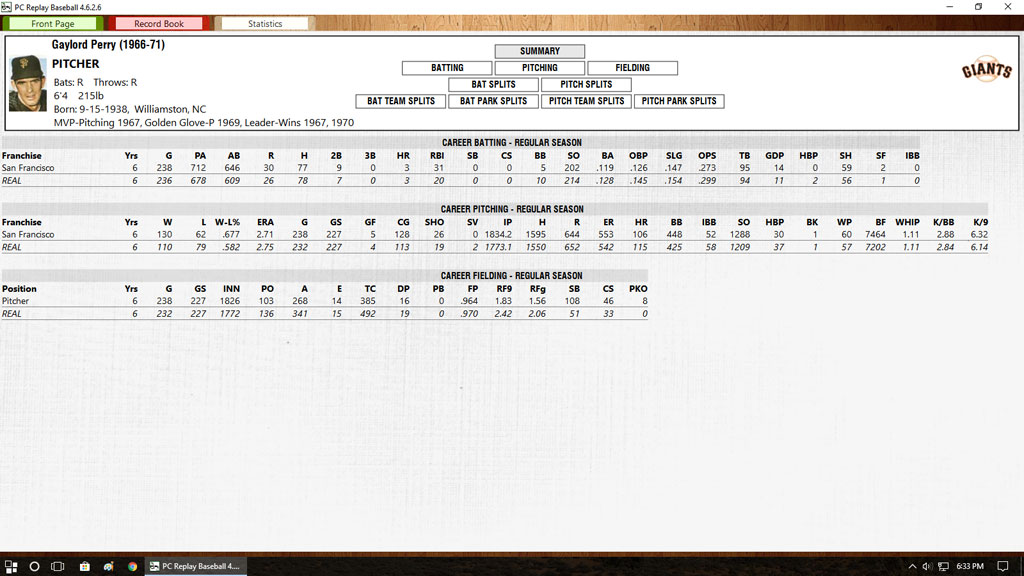Open the Windows Start menu
The image size is (1024, 576).
click(x=11, y=566)
